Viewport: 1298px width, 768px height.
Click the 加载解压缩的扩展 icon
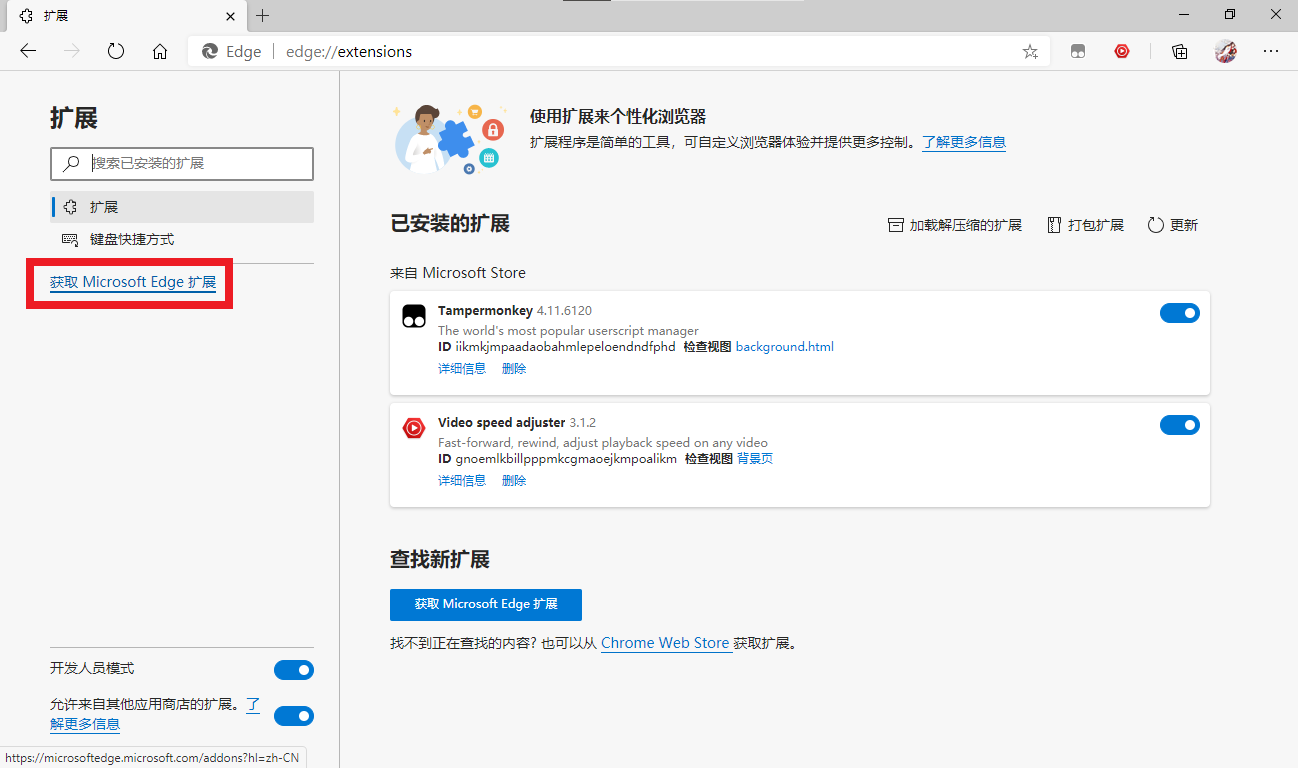tap(896, 225)
